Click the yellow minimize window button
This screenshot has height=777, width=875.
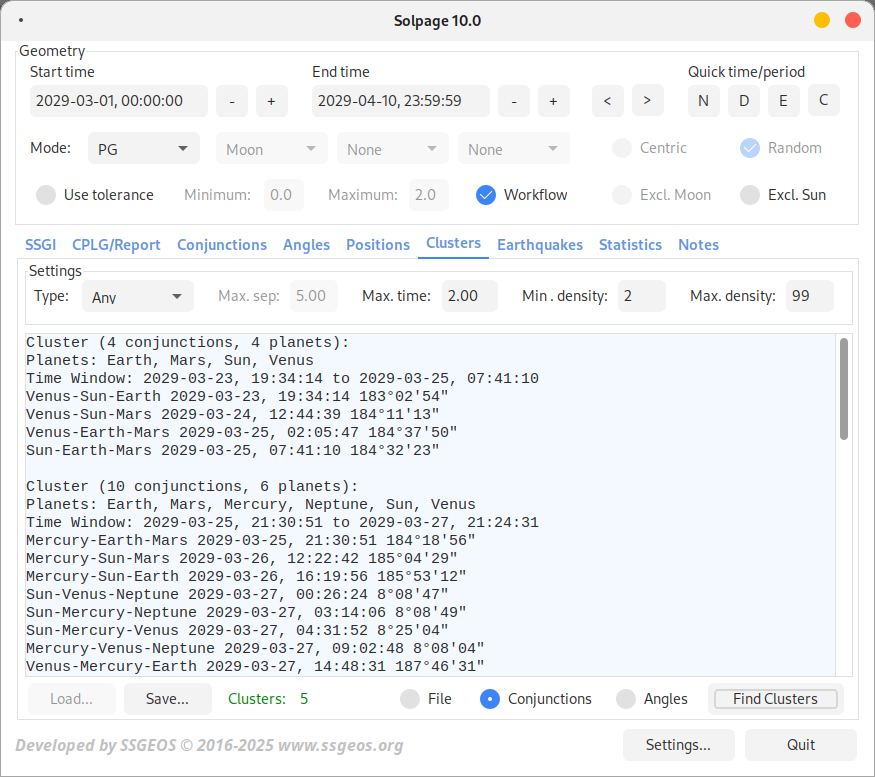click(x=821, y=20)
